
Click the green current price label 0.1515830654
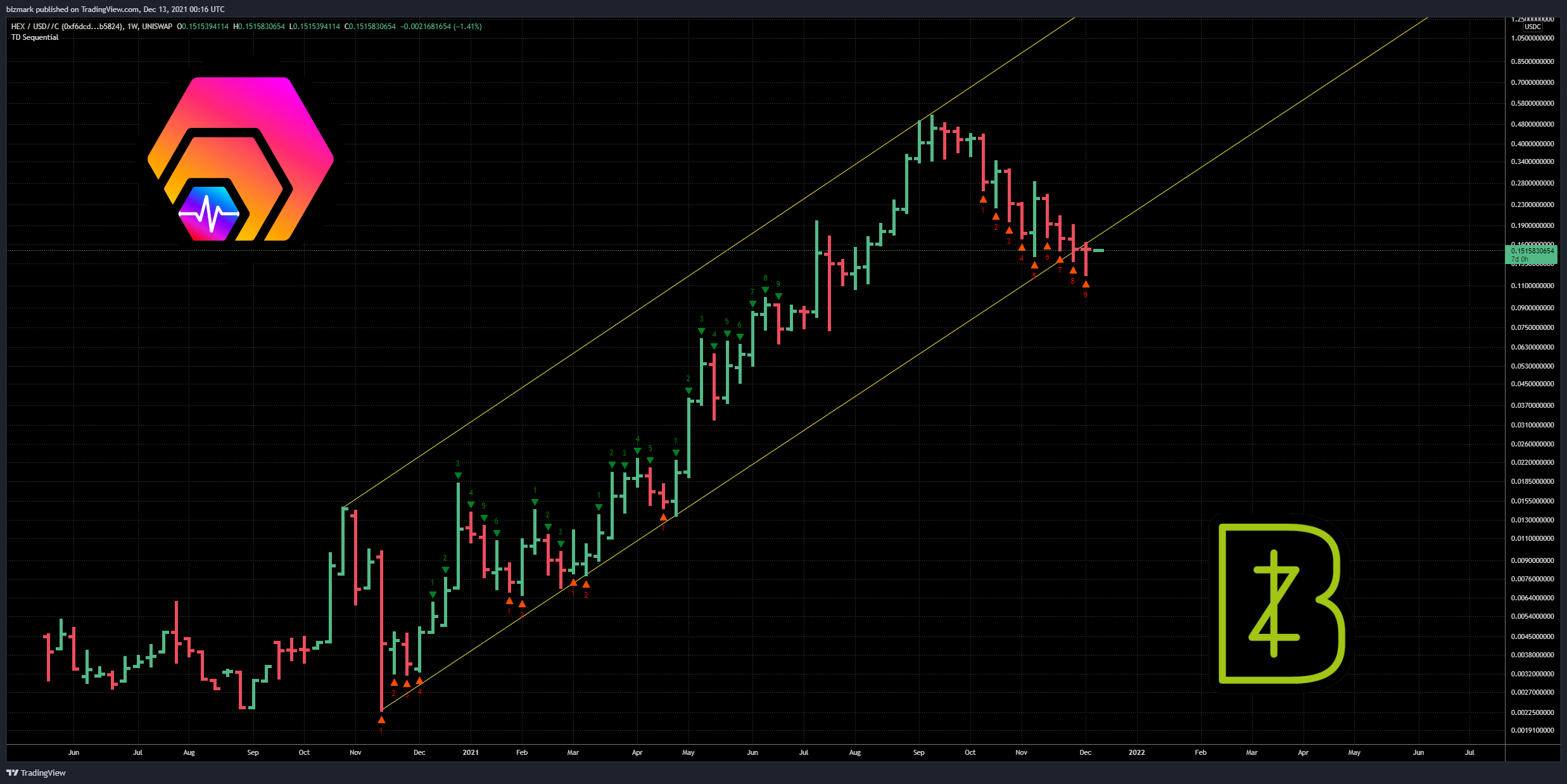pos(1532,251)
